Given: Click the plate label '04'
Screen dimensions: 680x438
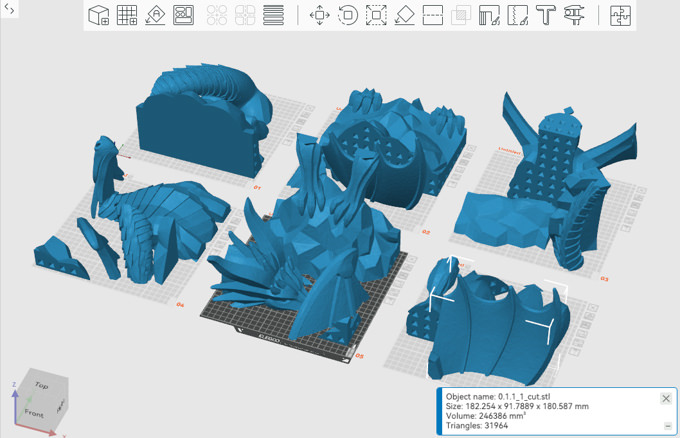Looking at the screenshot, I should (180, 305).
